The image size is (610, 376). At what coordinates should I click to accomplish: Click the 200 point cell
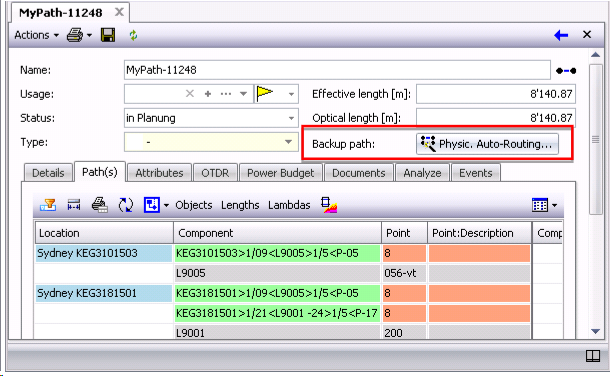click(404, 332)
